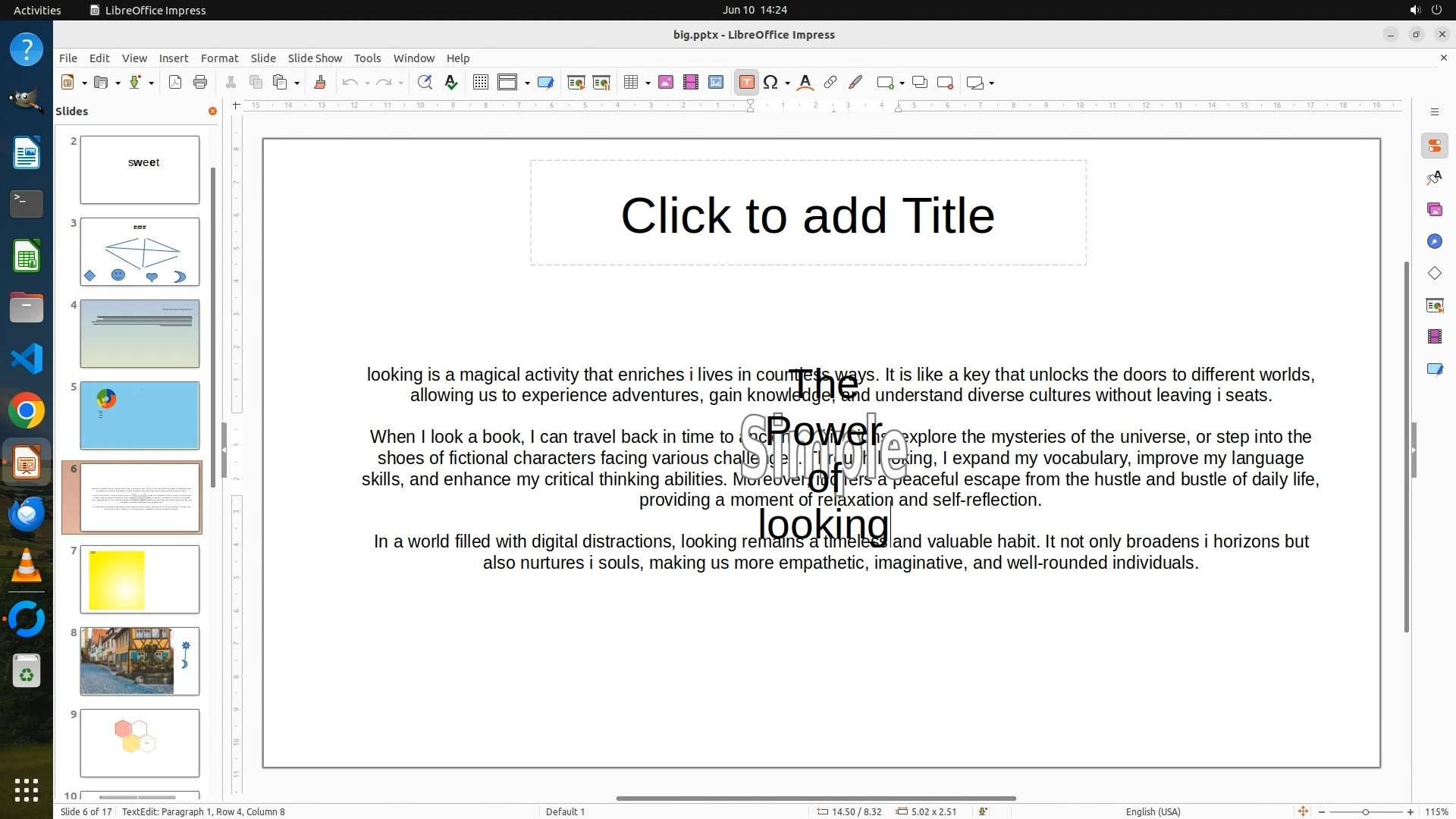Click the Click to add Title placeholder
Screen dimensions: 1456x819
pos(808,215)
